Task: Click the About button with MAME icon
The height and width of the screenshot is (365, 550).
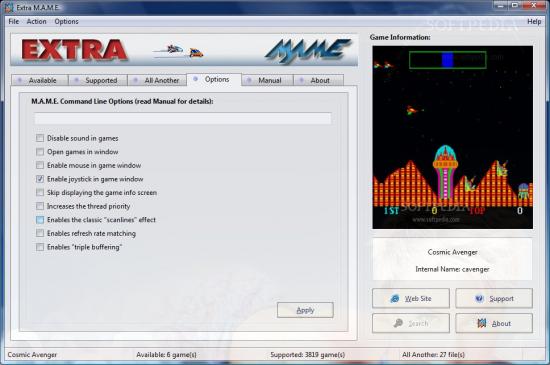Action: tap(494, 323)
